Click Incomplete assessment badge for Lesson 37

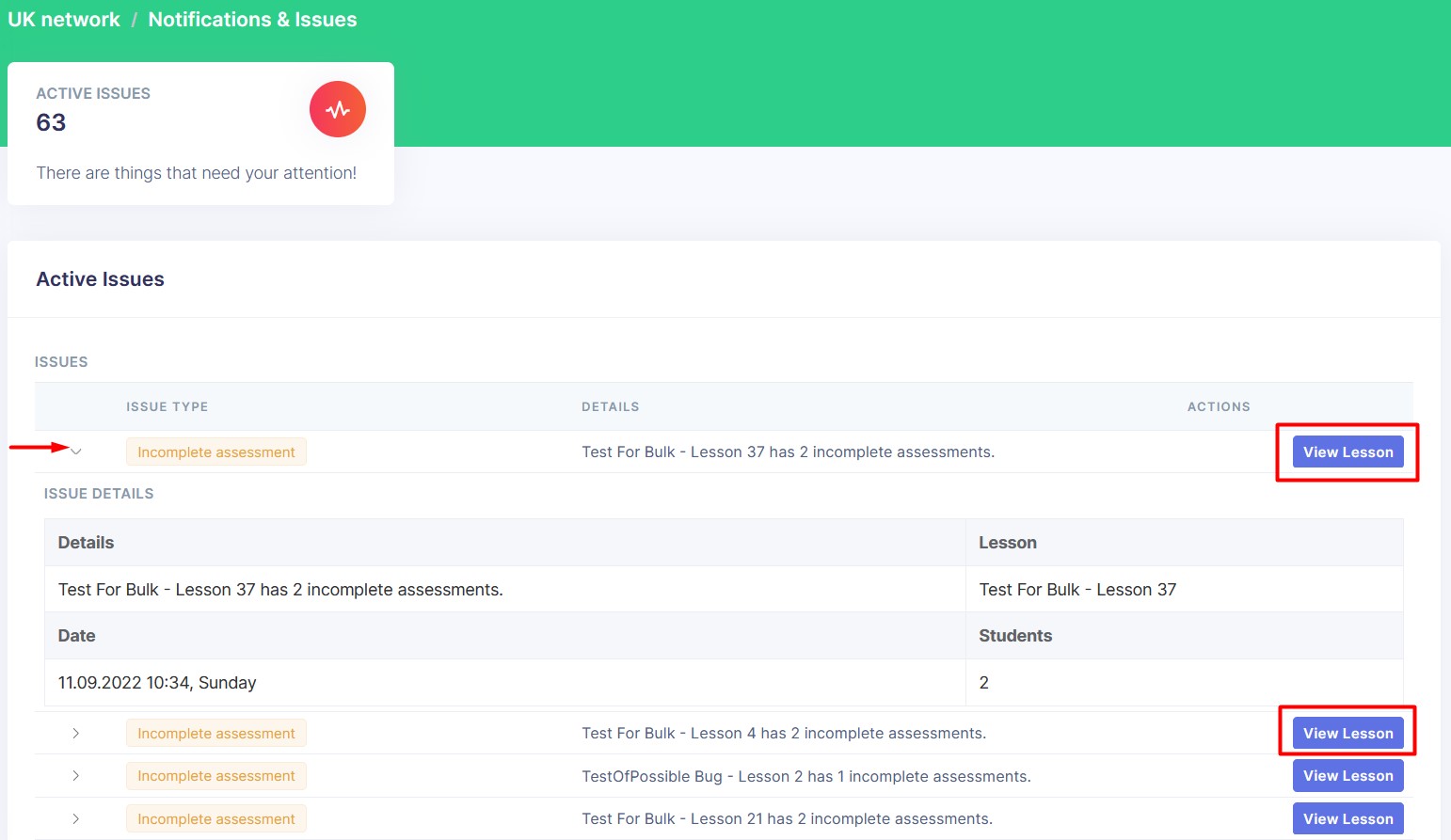pyautogui.click(x=216, y=452)
